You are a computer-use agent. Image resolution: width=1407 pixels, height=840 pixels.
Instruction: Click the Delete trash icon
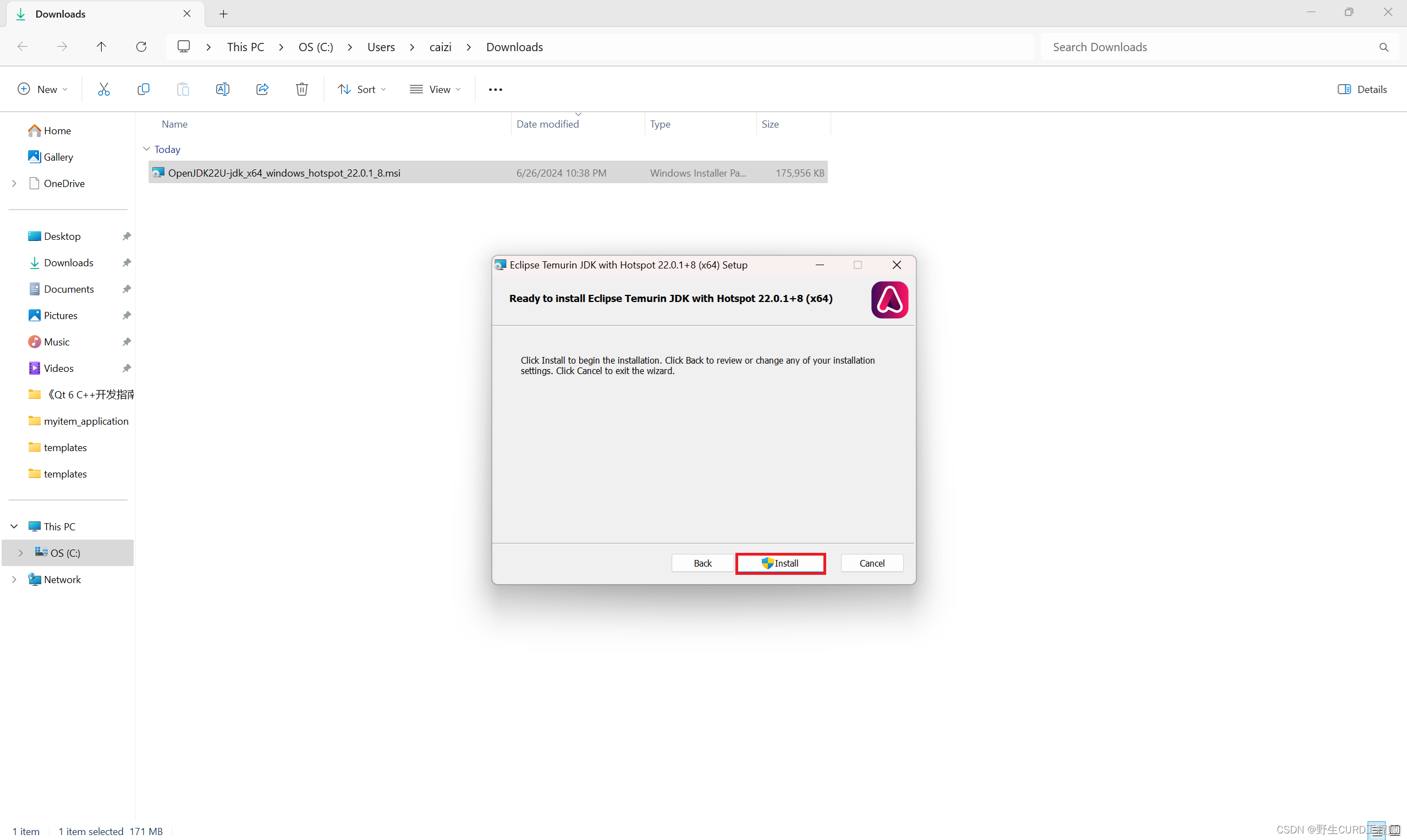301,90
